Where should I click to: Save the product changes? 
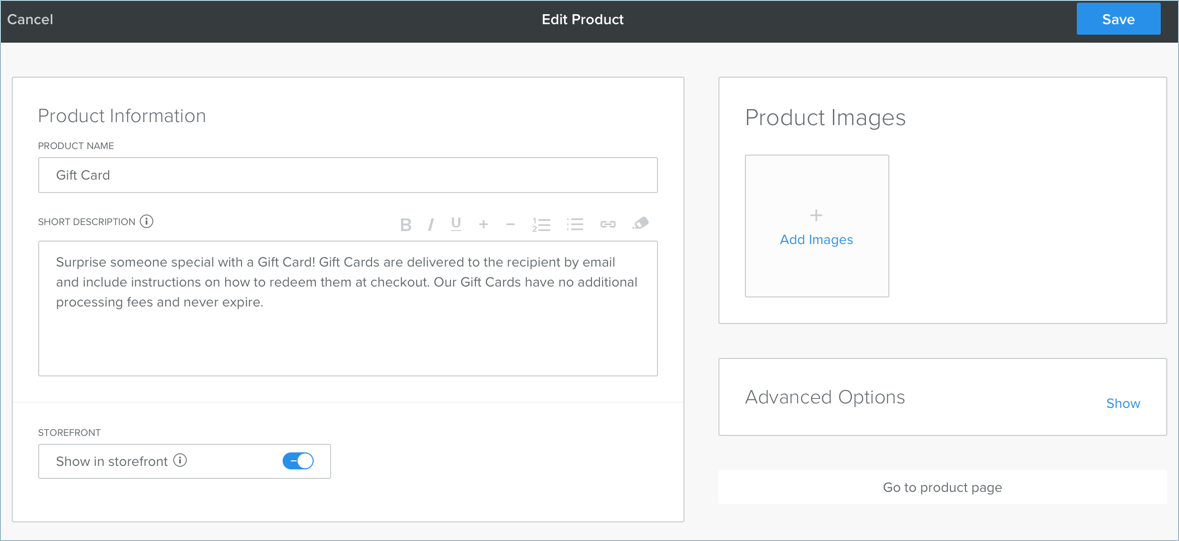[x=1118, y=20]
